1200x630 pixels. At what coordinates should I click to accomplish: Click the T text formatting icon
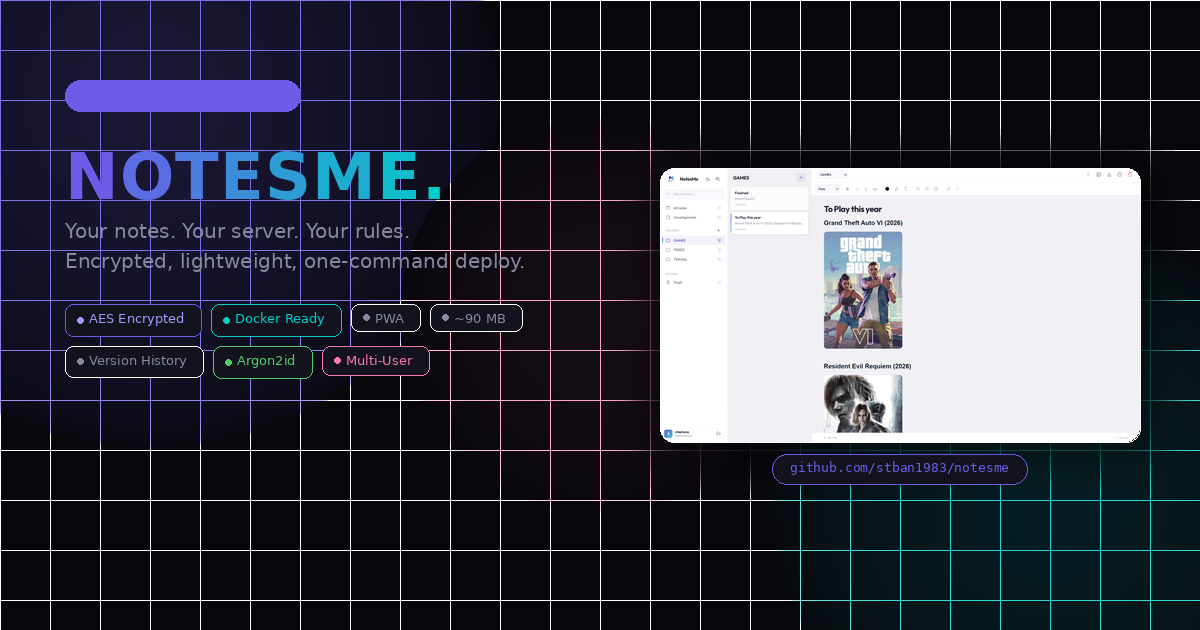coord(906,188)
